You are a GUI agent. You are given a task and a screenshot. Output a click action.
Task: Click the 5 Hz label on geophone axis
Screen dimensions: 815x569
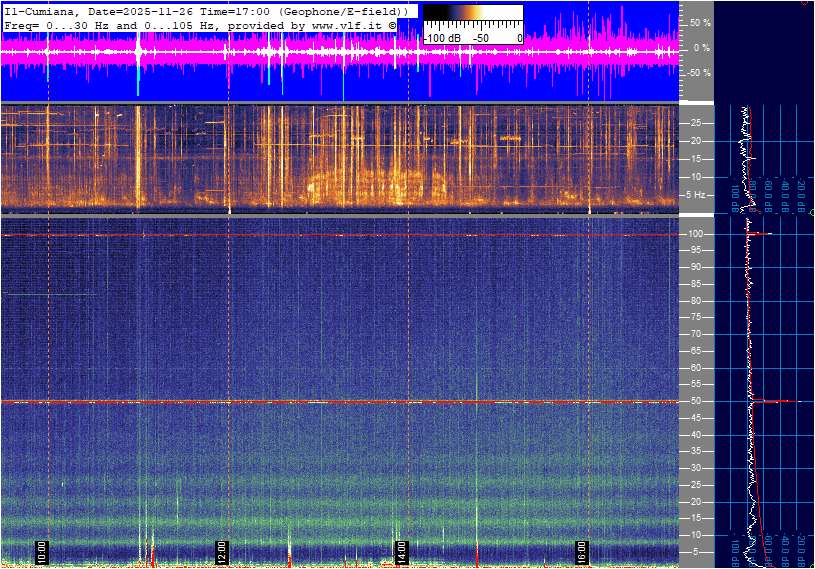[699, 195]
